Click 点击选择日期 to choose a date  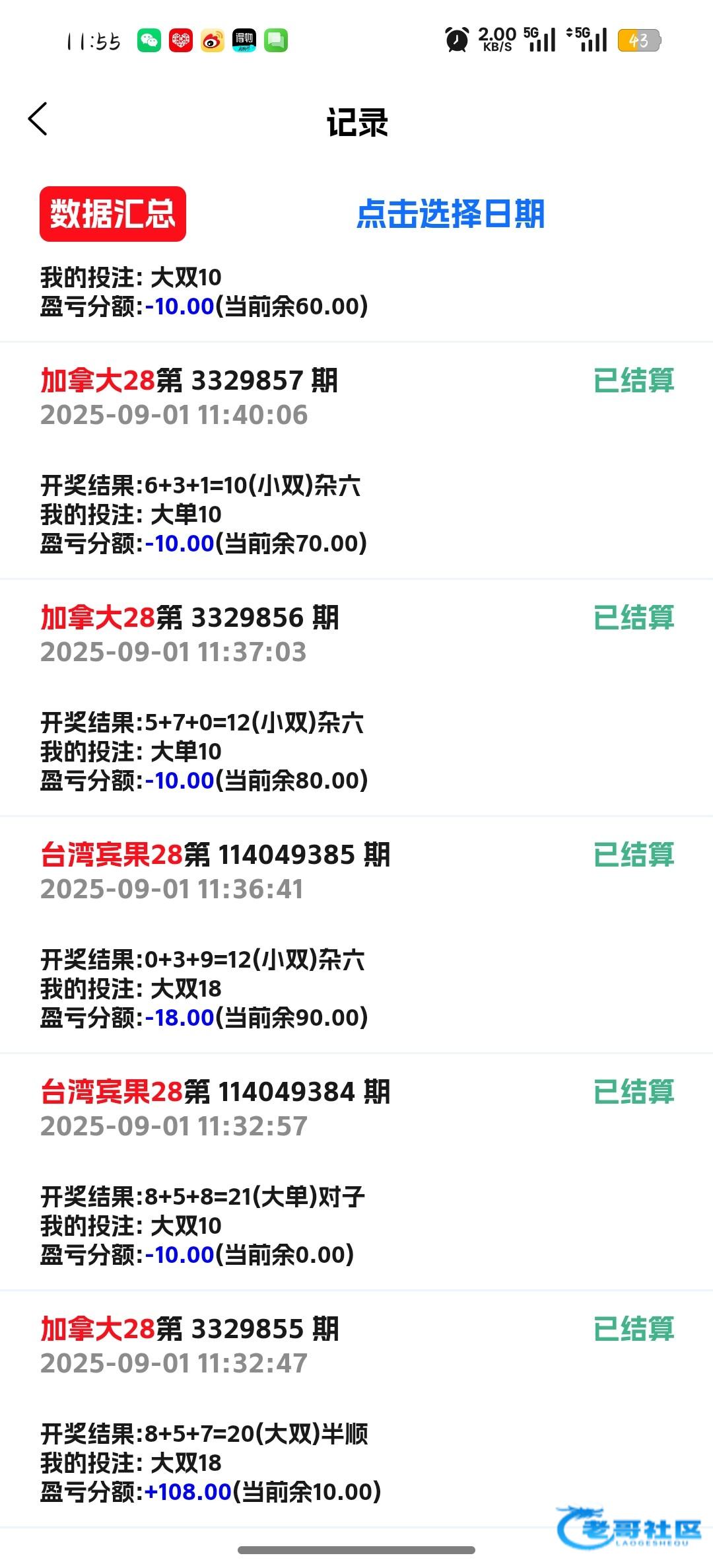coord(450,214)
